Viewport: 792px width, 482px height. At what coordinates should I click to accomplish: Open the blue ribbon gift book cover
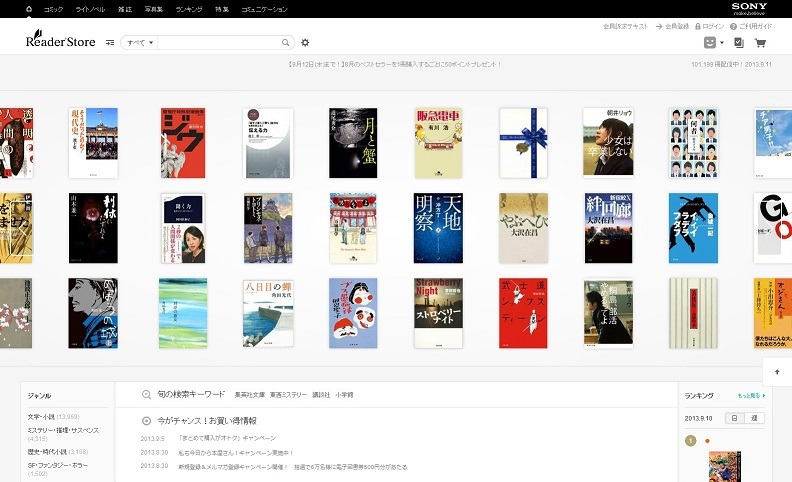pos(523,143)
